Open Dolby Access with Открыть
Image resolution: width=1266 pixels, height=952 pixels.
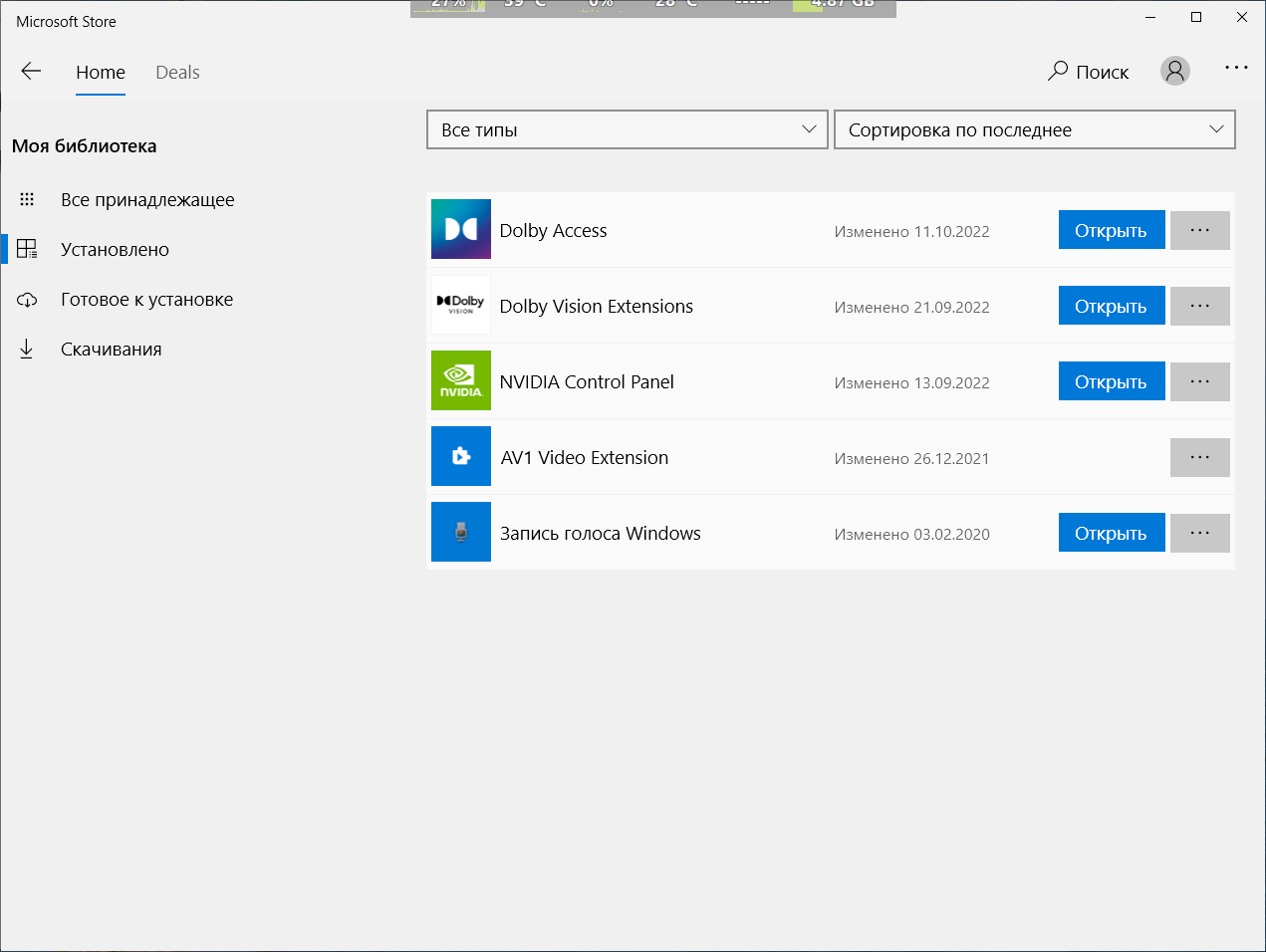pos(1112,230)
